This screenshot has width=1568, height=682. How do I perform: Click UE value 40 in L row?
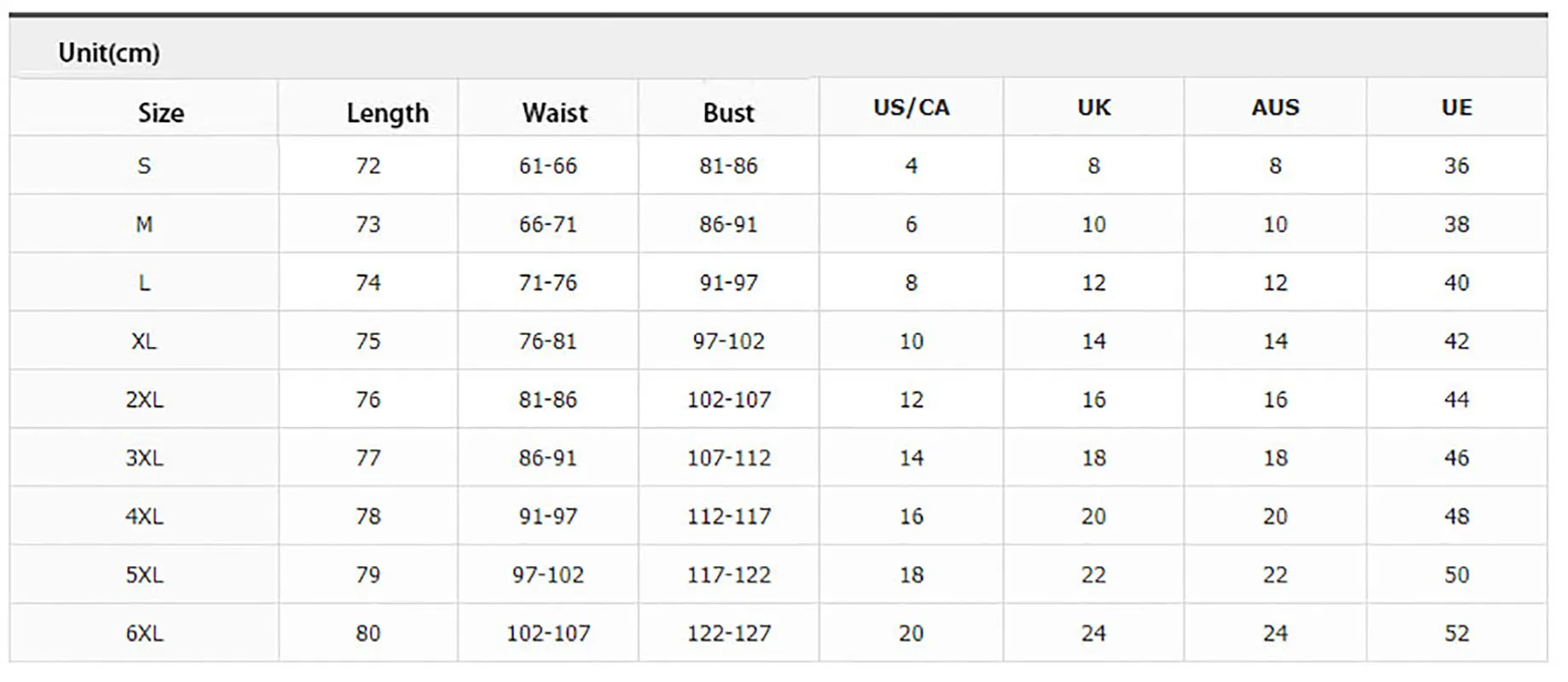(1456, 282)
